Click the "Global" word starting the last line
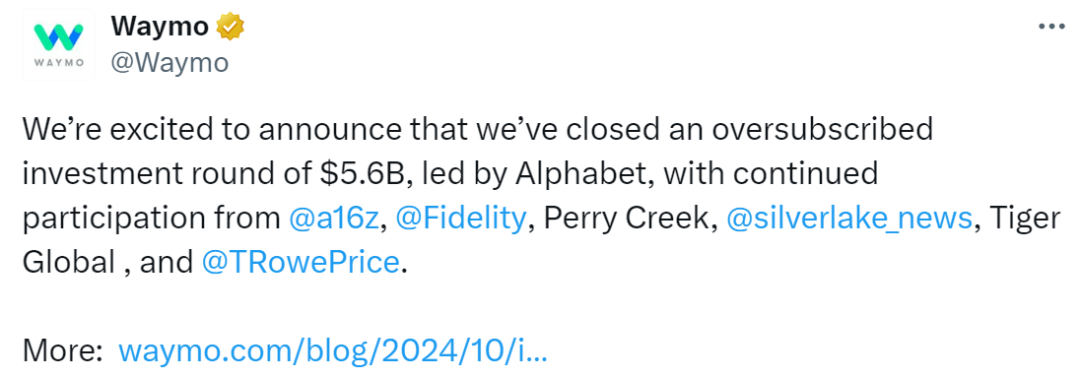Viewport: 1080px width, 378px height. tap(68, 262)
